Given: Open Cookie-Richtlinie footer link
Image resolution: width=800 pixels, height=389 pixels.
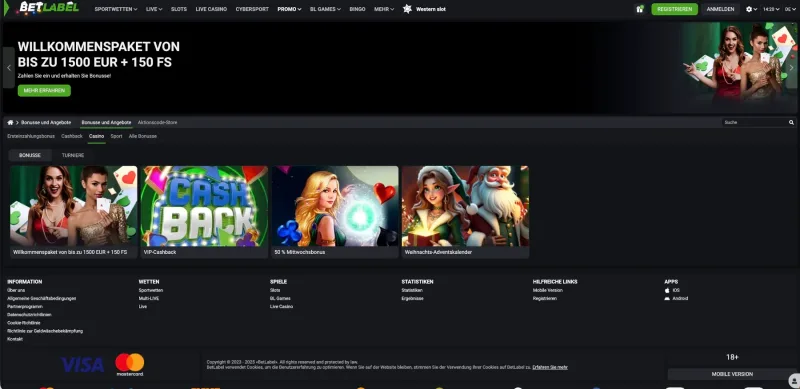Looking at the screenshot, I should (23, 323).
